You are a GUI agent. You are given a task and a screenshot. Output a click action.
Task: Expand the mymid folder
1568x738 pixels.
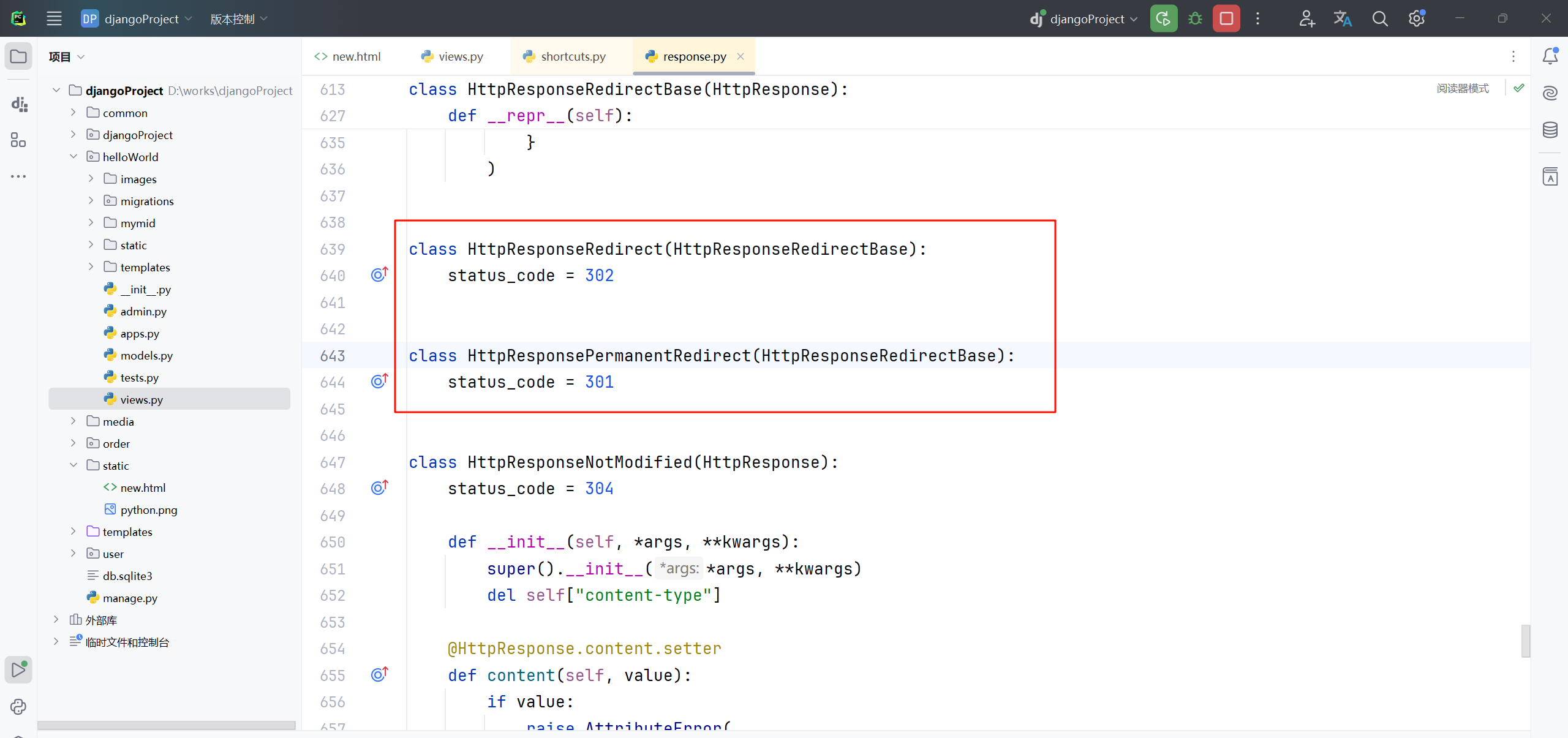[91, 222]
